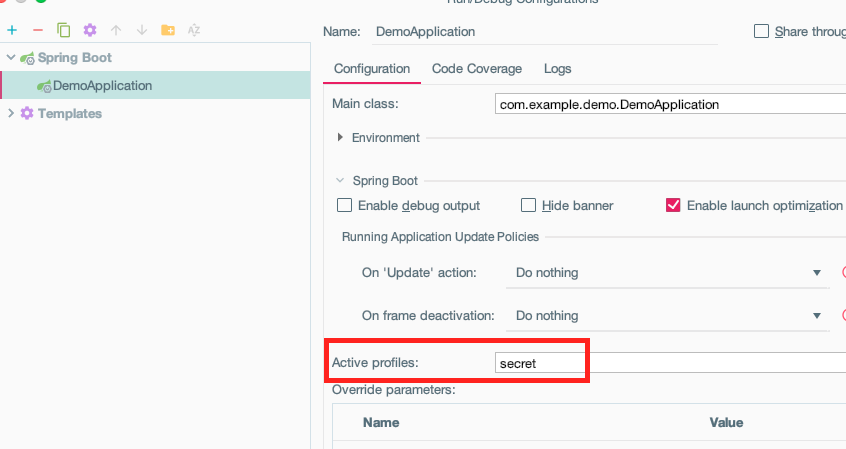
Task: Add a new configuration with plus icon
Action: 12,30
